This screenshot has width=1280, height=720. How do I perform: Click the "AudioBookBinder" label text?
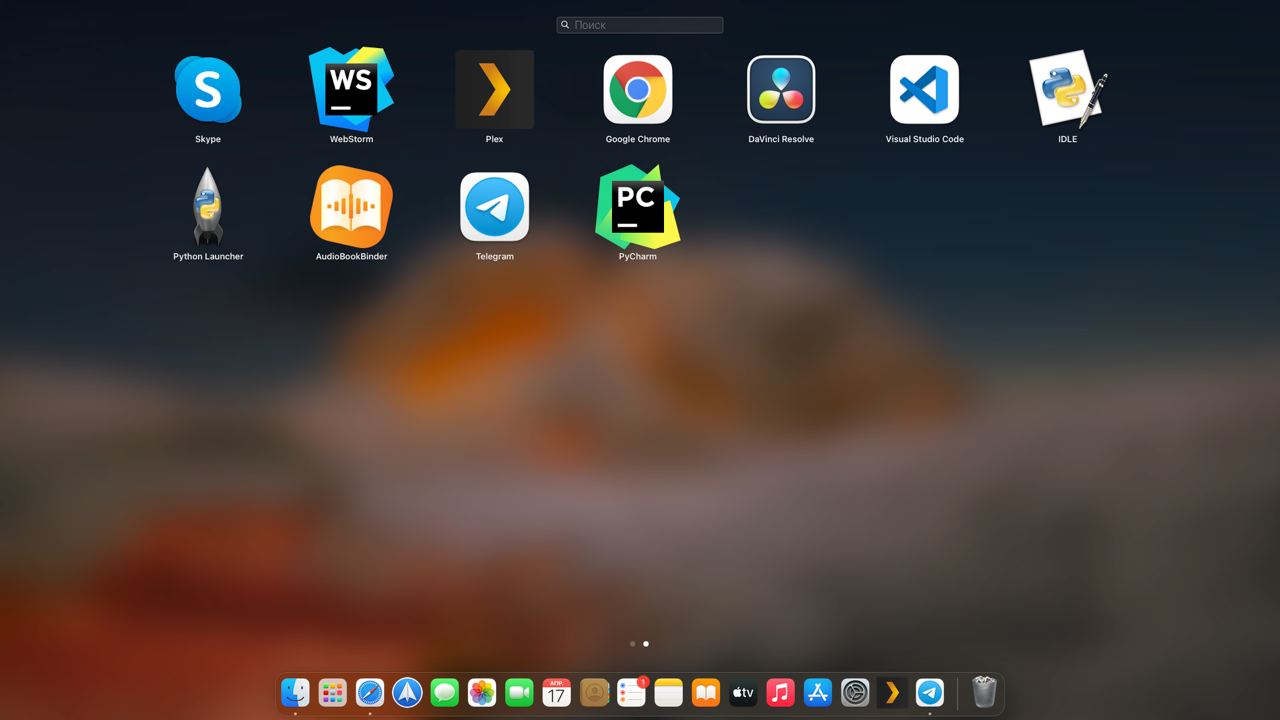tap(351, 256)
